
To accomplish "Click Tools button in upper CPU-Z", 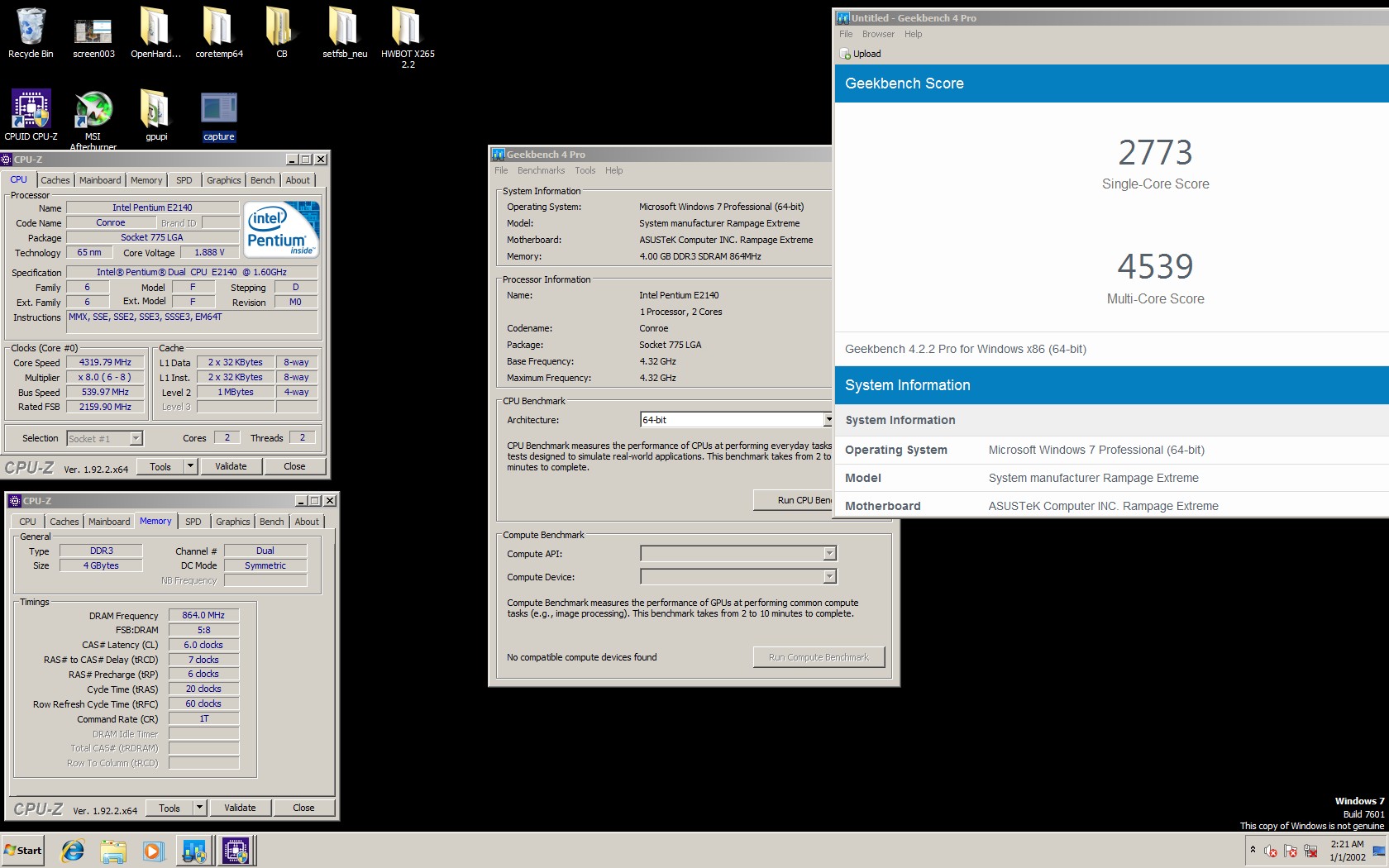I will (160, 466).
